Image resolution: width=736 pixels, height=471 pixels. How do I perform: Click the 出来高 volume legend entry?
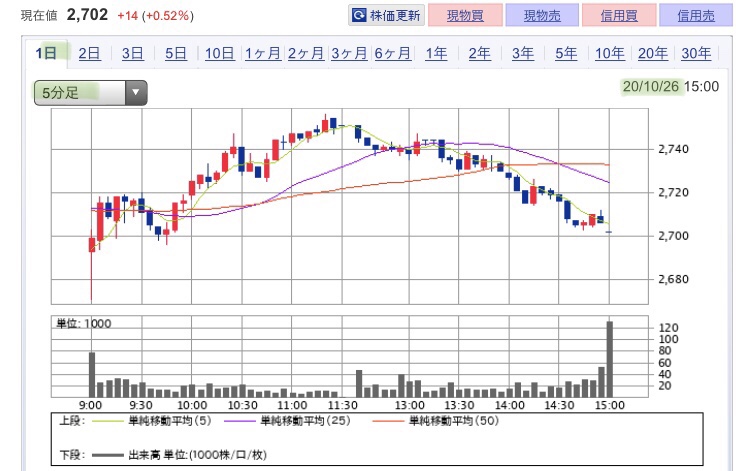pos(179,455)
